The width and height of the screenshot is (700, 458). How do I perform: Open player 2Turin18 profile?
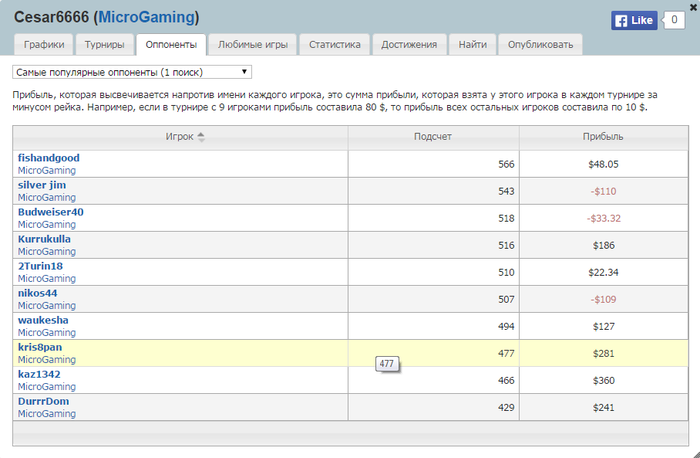coord(40,266)
